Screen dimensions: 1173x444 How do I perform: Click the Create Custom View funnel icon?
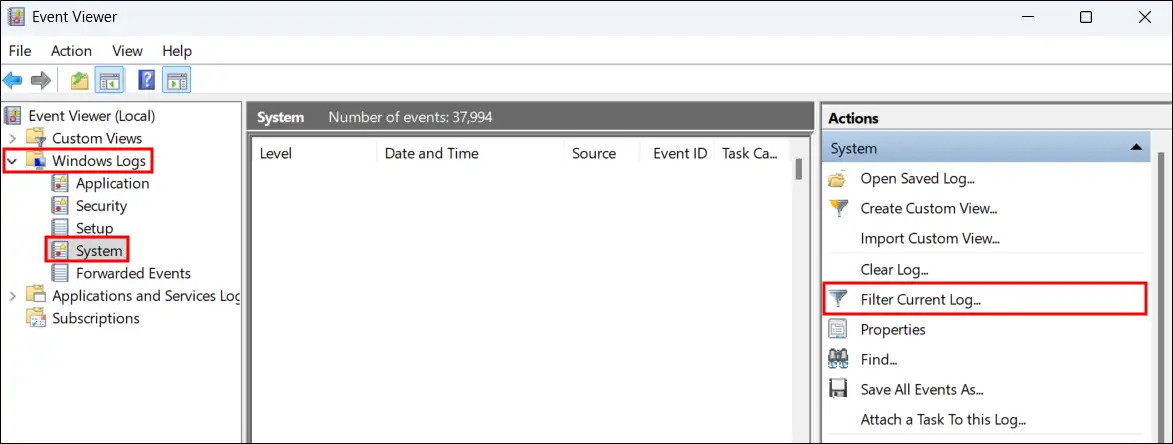coord(839,209)
